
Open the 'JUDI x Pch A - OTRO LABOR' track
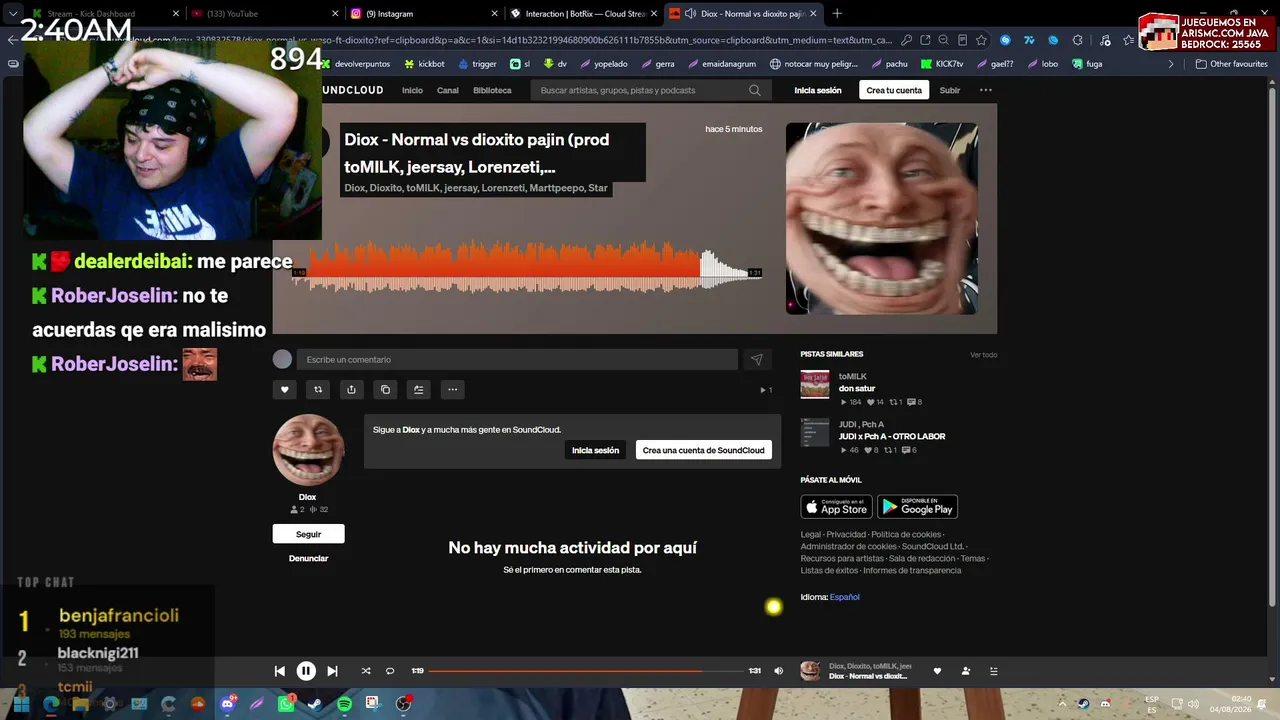point(892,436)
